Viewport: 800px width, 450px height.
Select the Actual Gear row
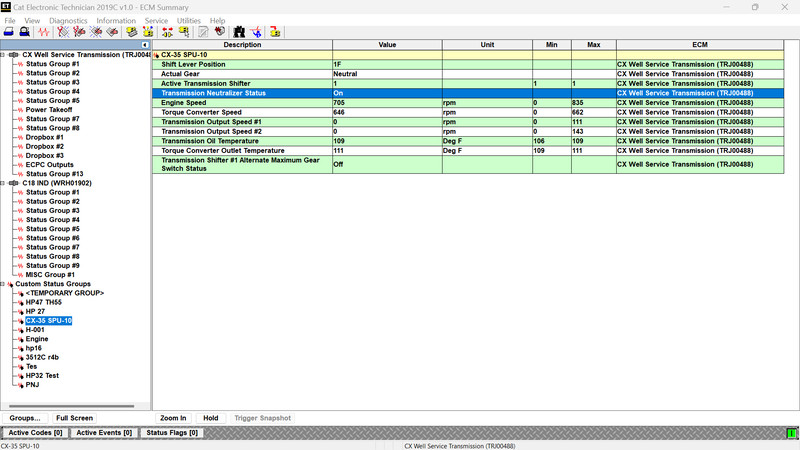pyautogui.click(x=468, y=74)
